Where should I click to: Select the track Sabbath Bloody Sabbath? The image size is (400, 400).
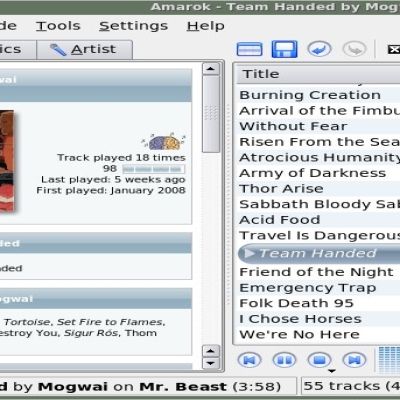(x=318, y=204)
